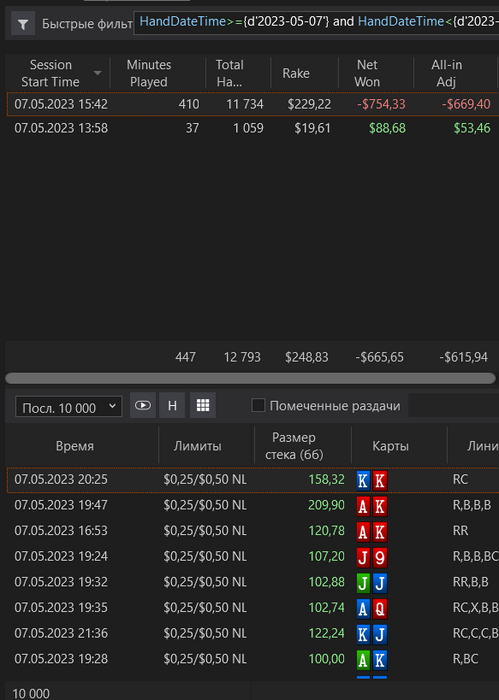Click the green-blue JJ cards hand

click(x=372, y=583)
